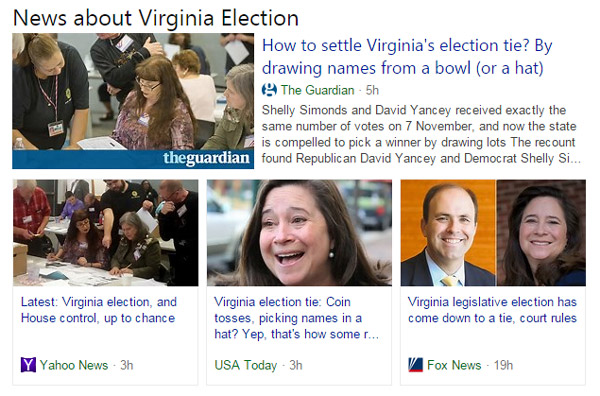Open the Guardian headline about settling election tie
This screenshot has height=396, width=600.
point(408,57)
